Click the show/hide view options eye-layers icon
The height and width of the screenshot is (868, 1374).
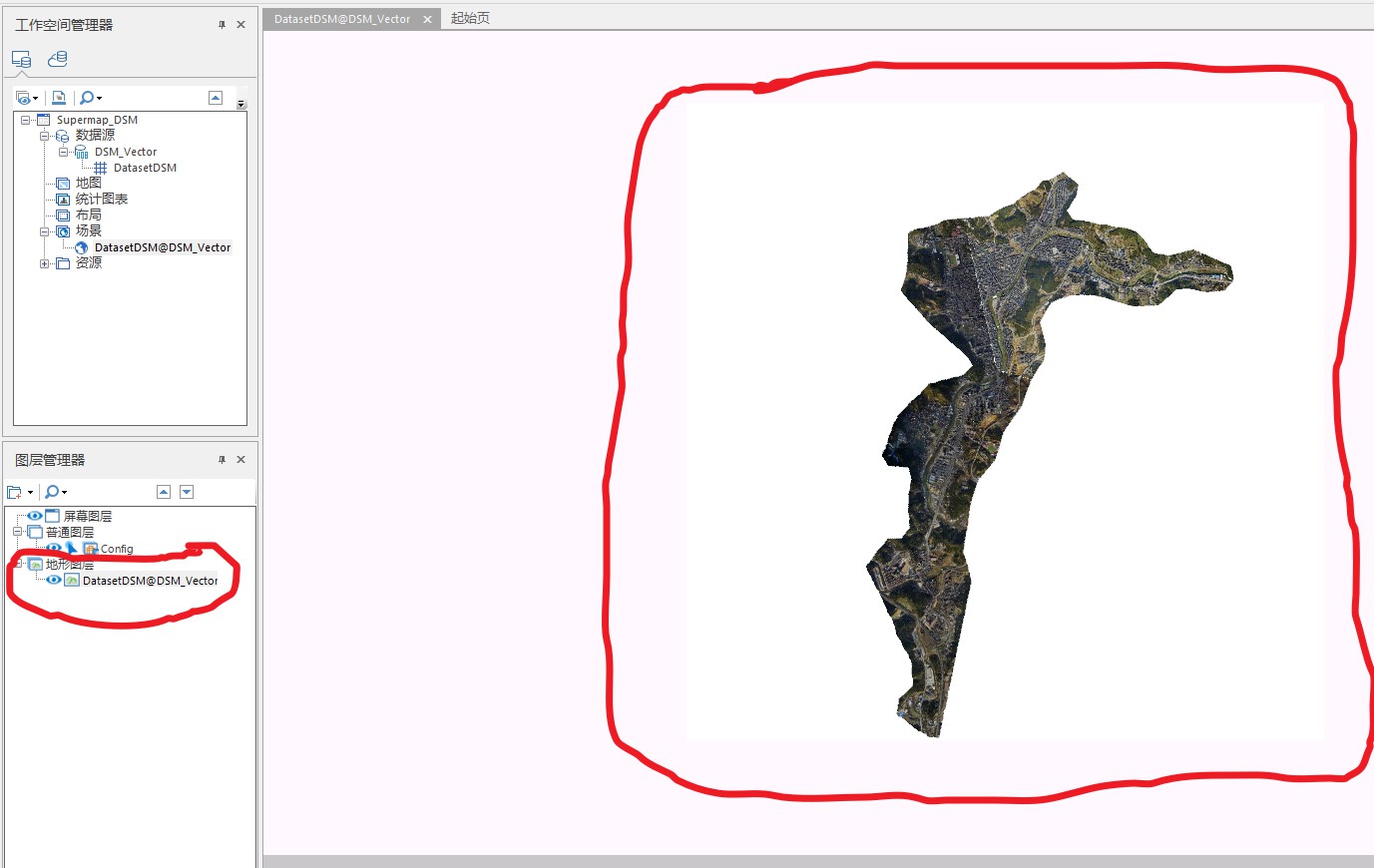pyautogui.click(x=23, y=98)
